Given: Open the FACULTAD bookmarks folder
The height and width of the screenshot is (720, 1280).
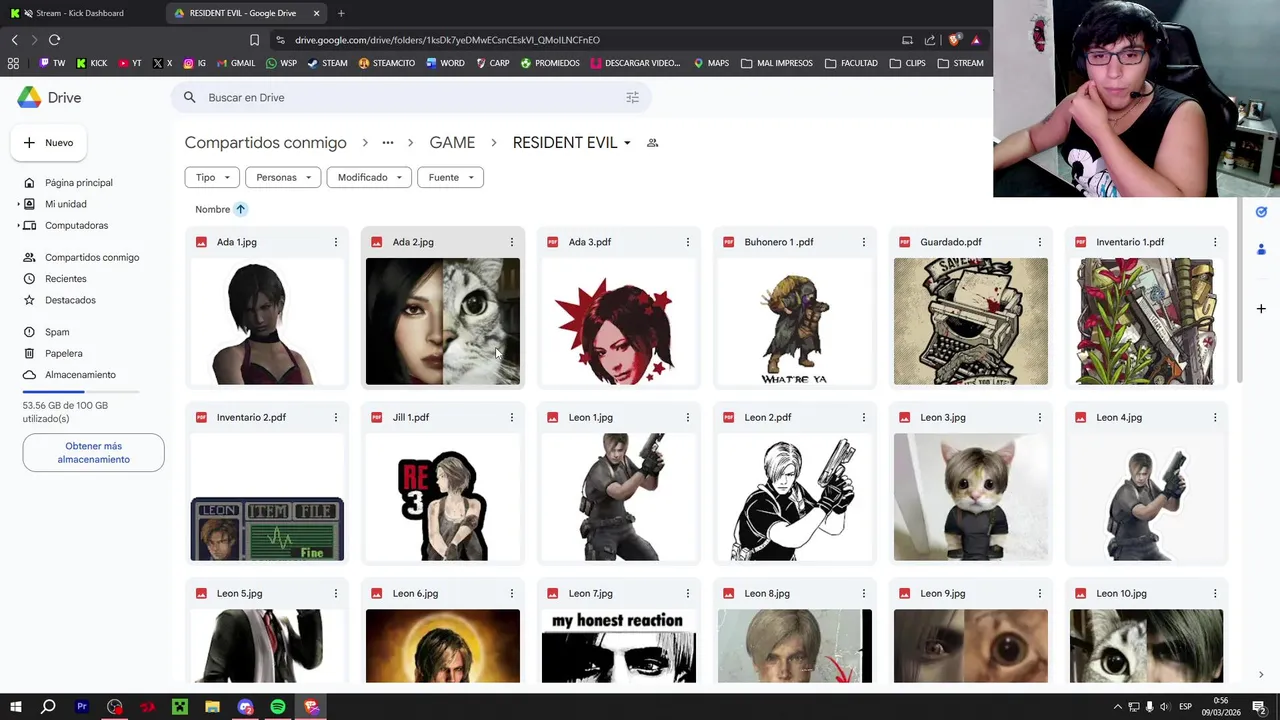Looking at the screenshot, I should pyautogui.click(x=851, y=63).
